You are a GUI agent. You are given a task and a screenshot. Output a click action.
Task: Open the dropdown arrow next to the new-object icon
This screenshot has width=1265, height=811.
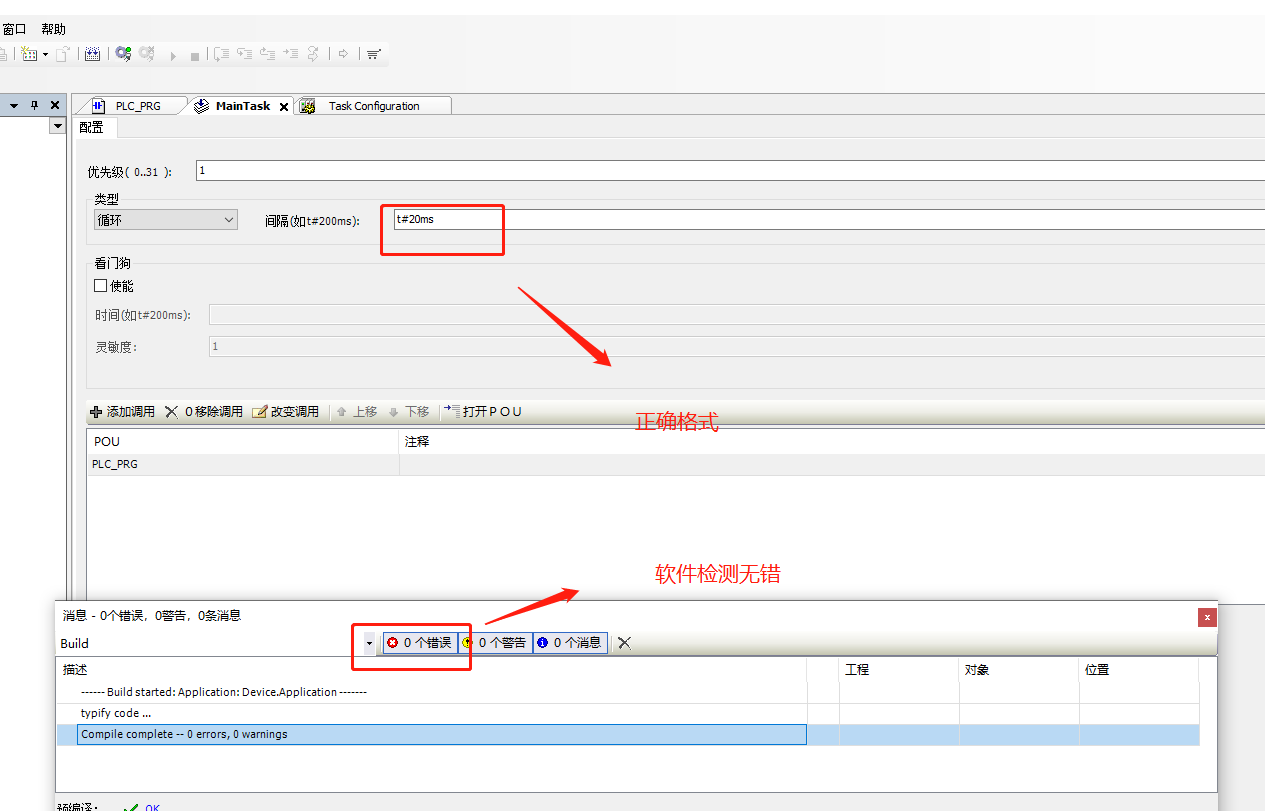45,55
